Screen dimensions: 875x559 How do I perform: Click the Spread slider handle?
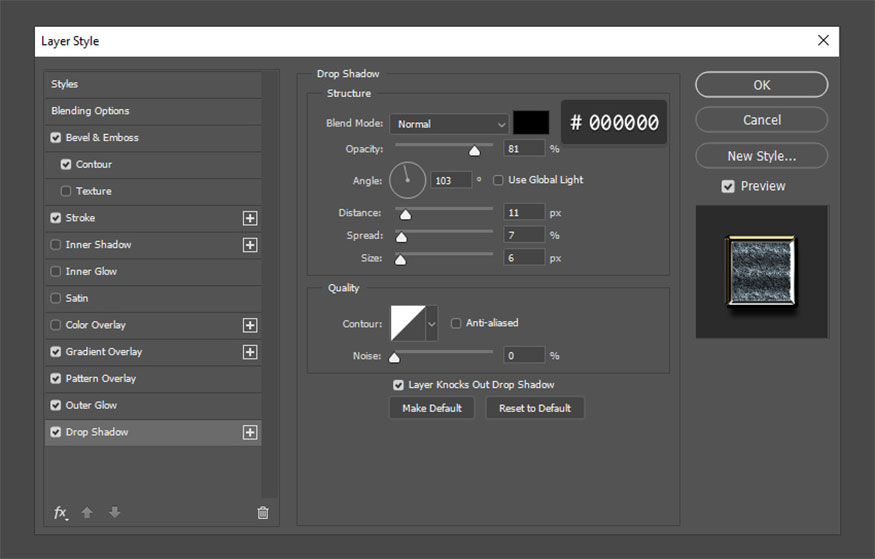pos(401,237)
